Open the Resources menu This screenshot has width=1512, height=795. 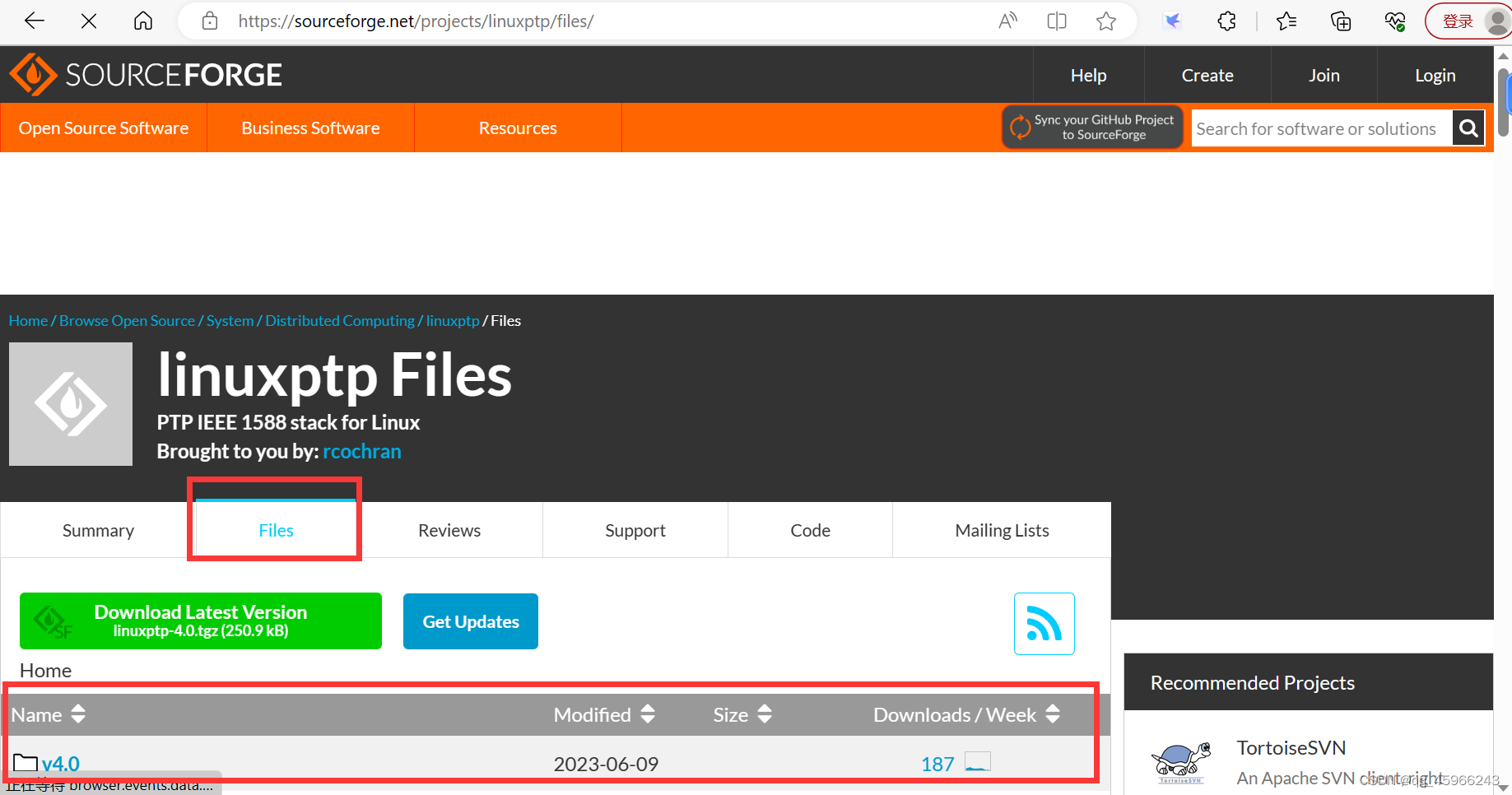tap(518, 128)
